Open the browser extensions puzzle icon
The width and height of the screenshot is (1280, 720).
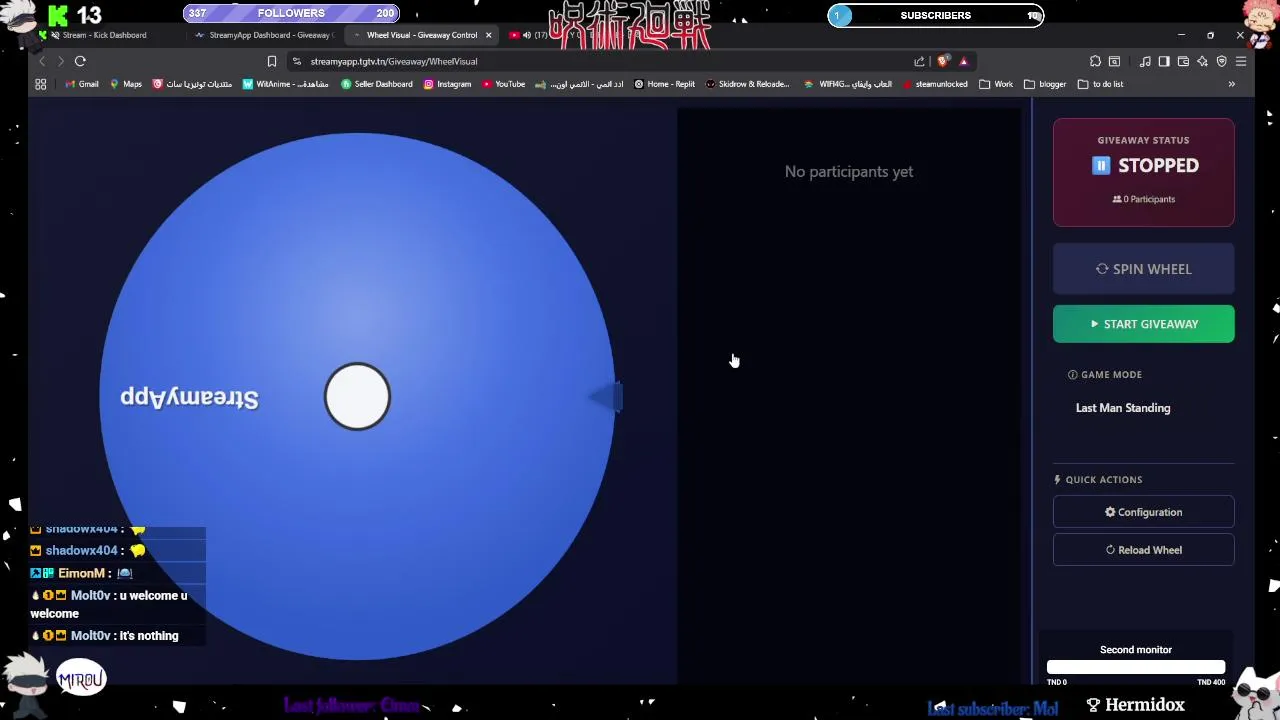point(1095,61)
